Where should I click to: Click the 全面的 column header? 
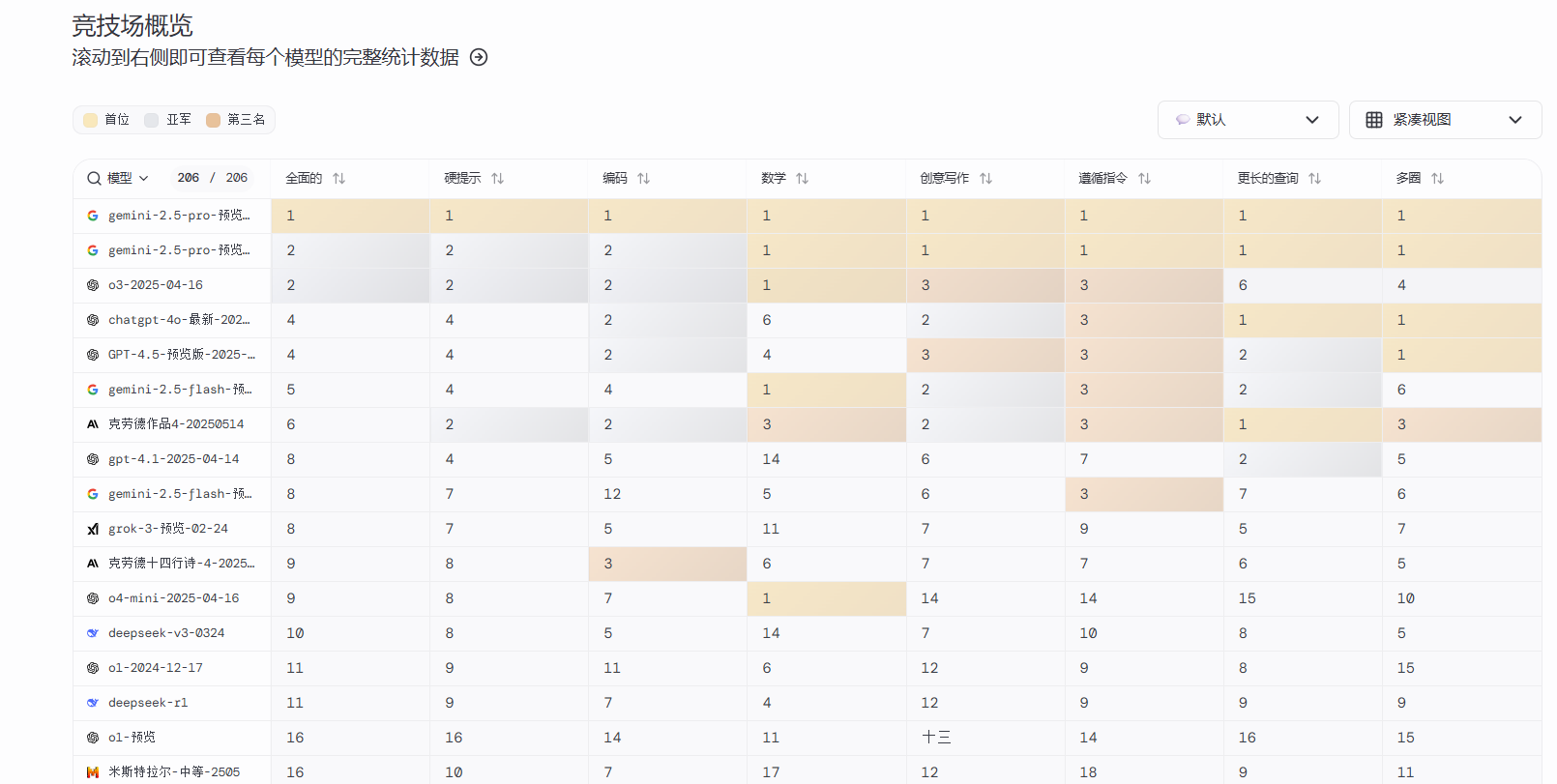[x=304, y=178]
